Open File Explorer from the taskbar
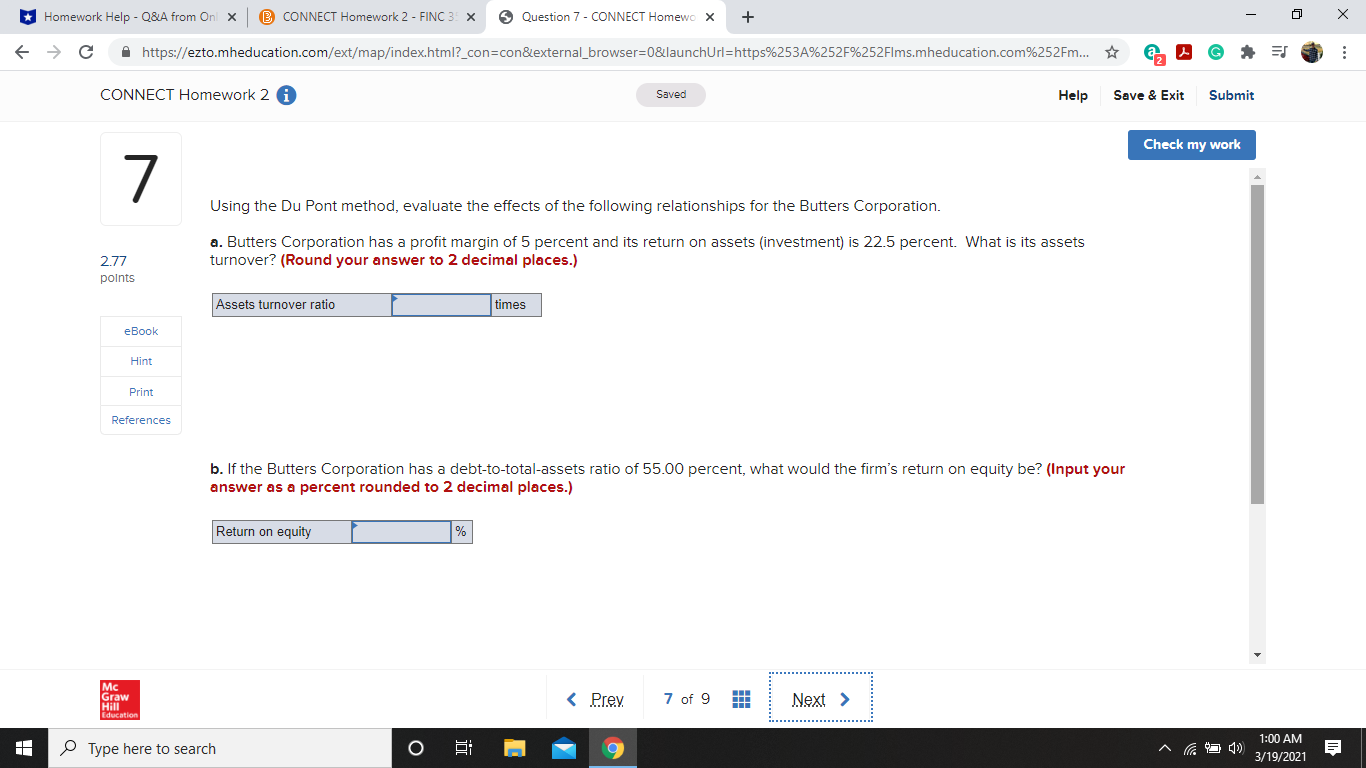The image size is (1366, 768). [514, 748]
